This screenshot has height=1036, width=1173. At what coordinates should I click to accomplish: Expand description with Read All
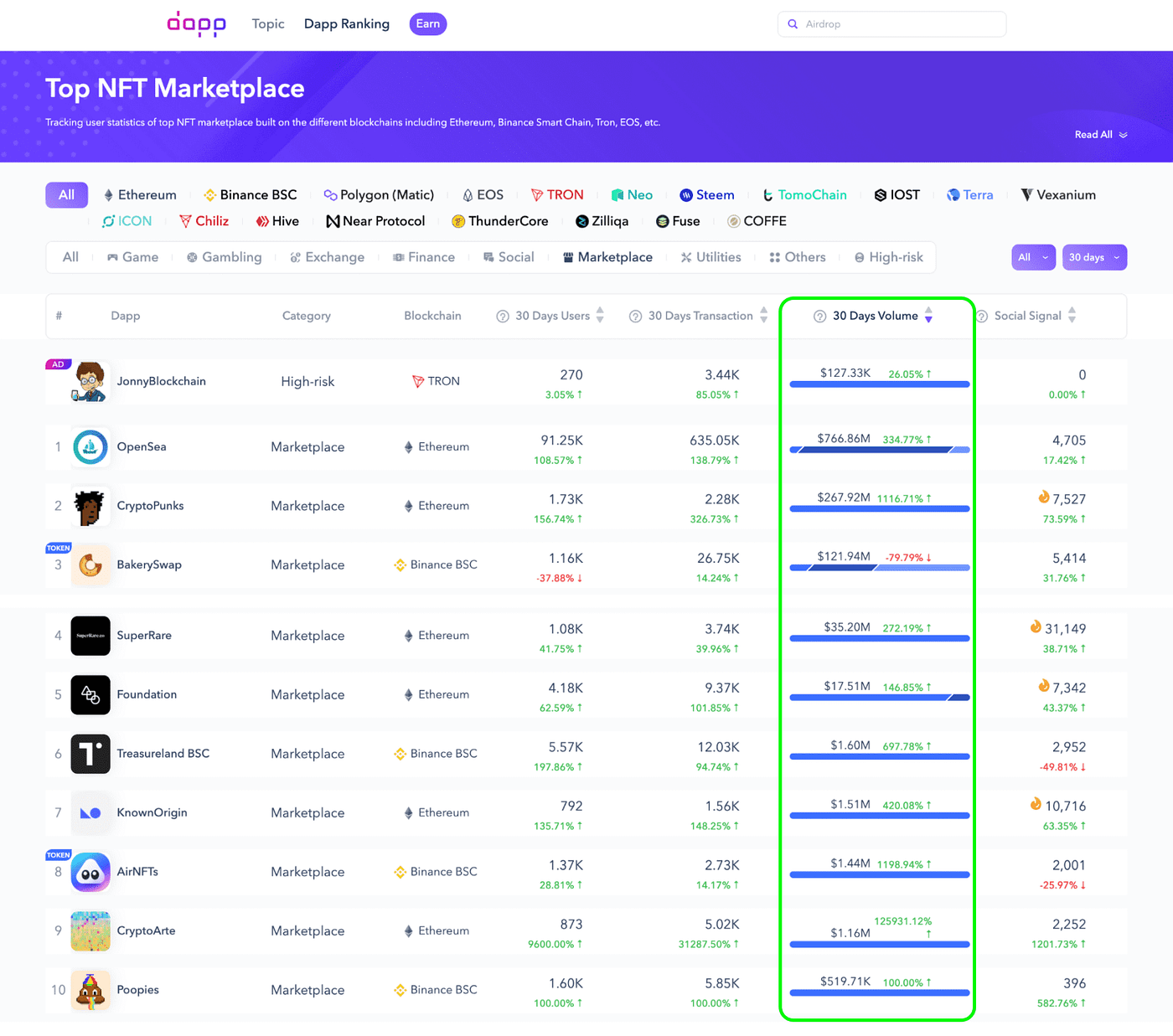pos(1101,135)
